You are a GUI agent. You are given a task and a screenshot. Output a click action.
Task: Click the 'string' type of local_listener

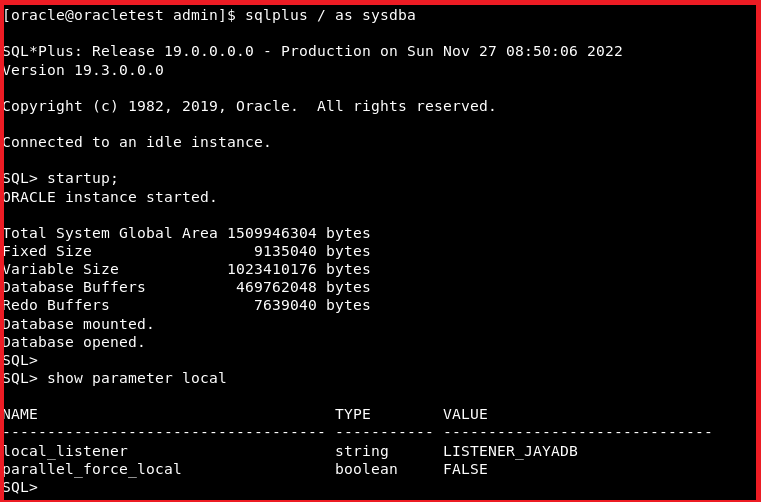362,452
